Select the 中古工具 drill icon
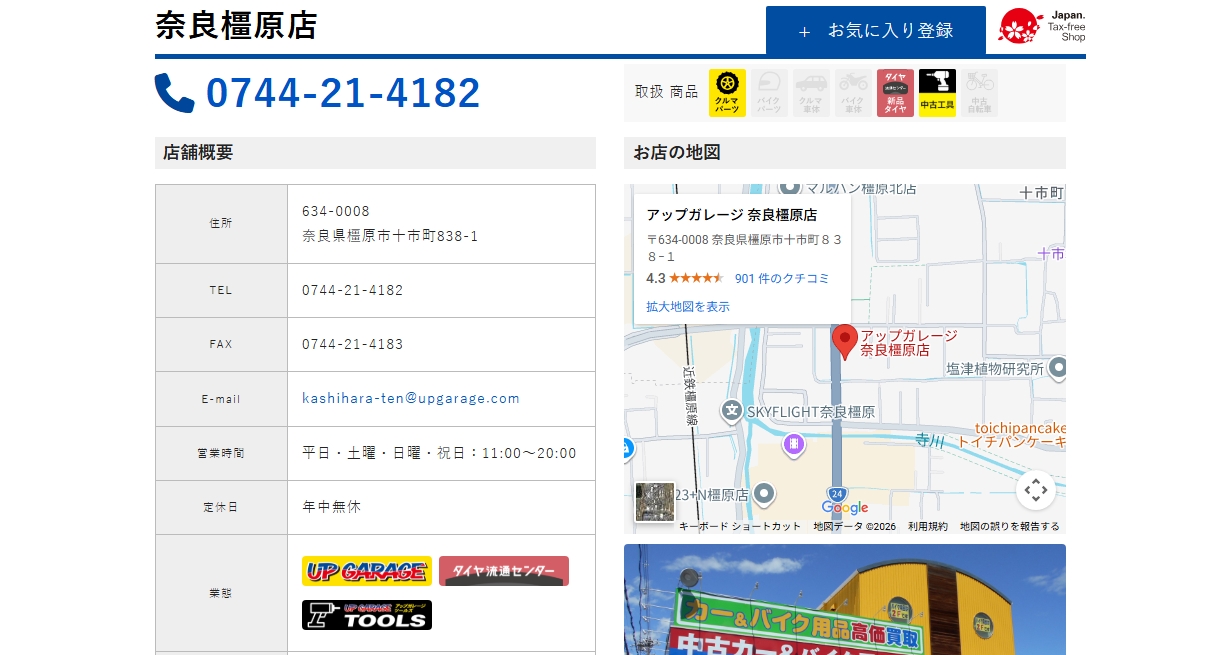 [x=936, y=92]
